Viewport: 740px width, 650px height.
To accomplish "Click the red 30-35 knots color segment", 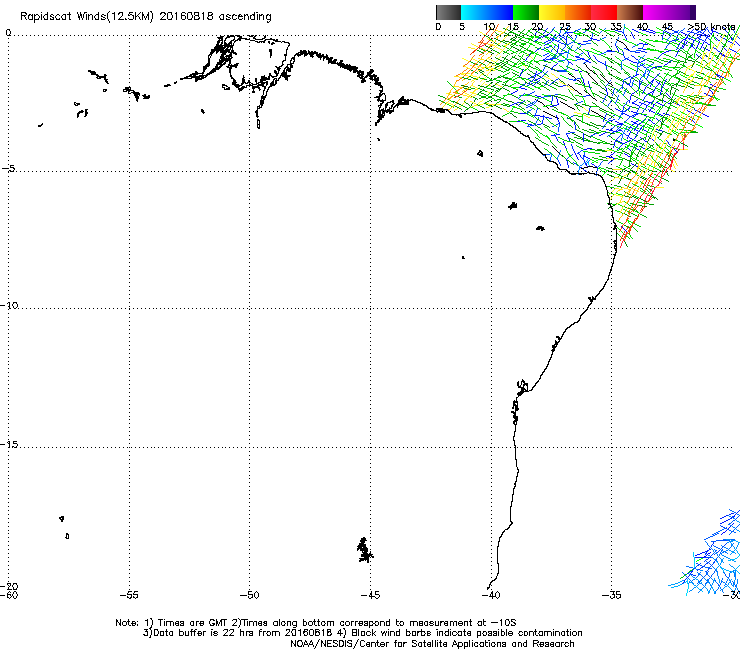I will pyautogui.click(x=604, y=12).
